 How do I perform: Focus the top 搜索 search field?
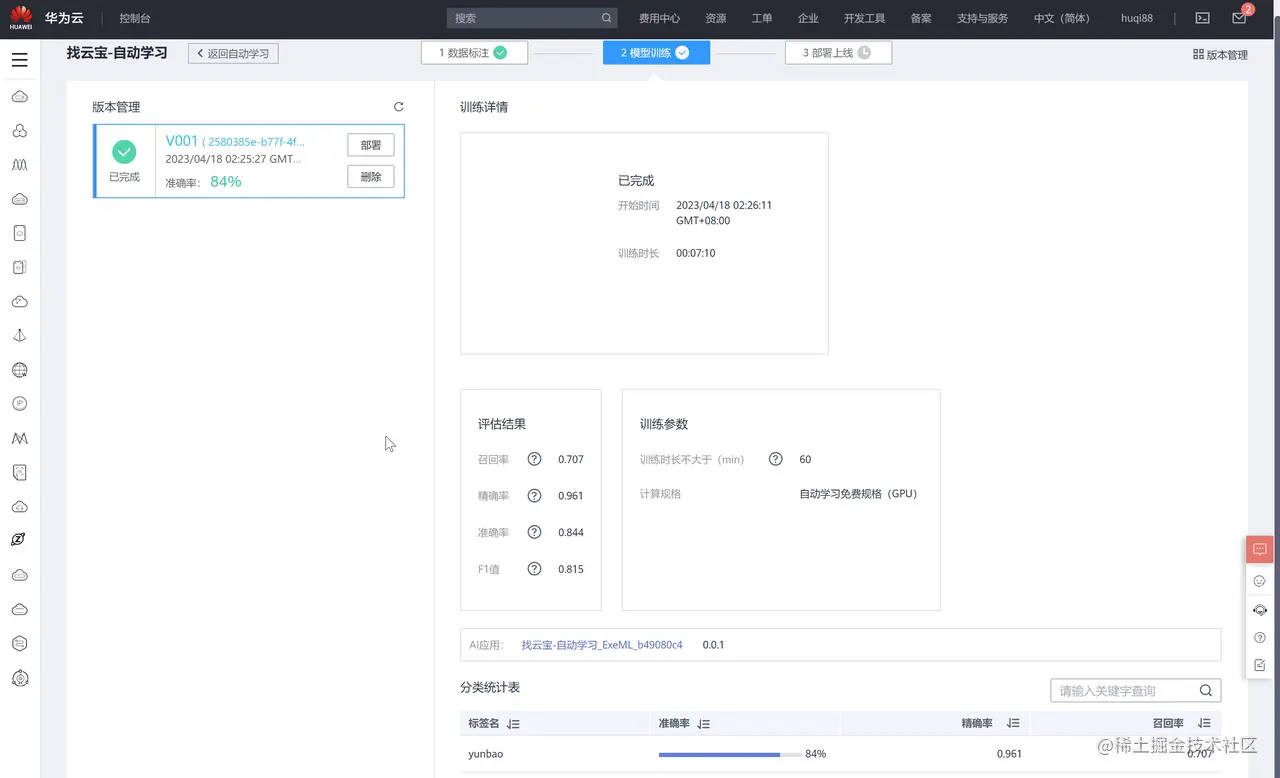click(532, 18)
